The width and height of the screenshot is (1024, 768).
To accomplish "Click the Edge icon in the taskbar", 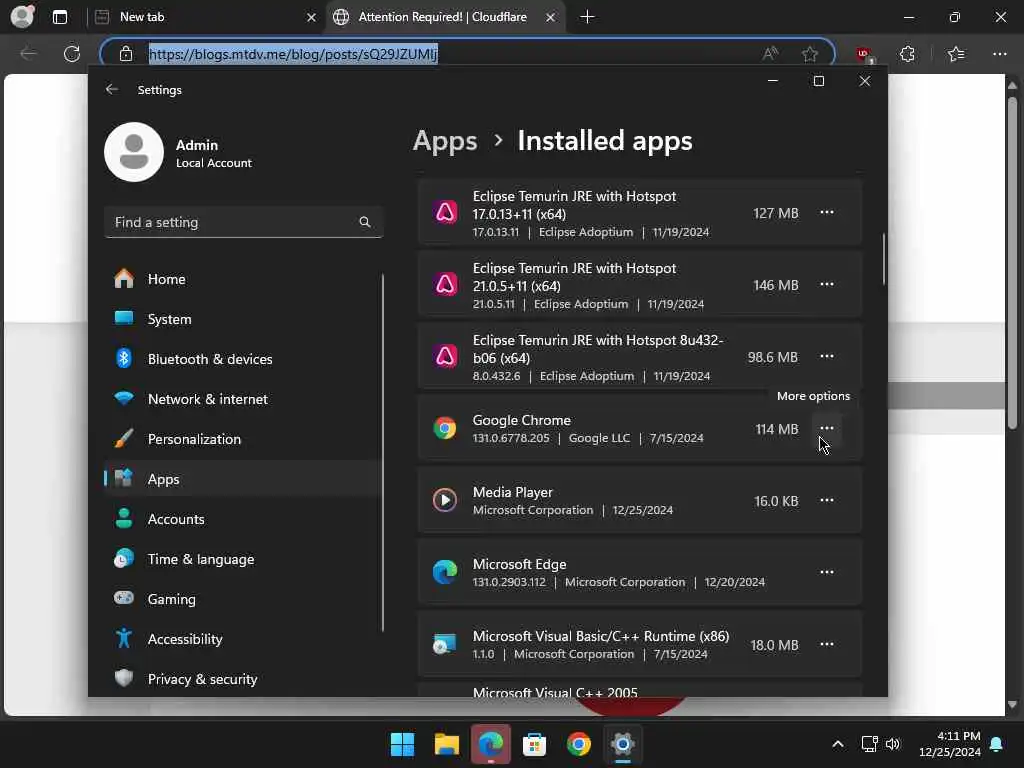I will [490, 744].
